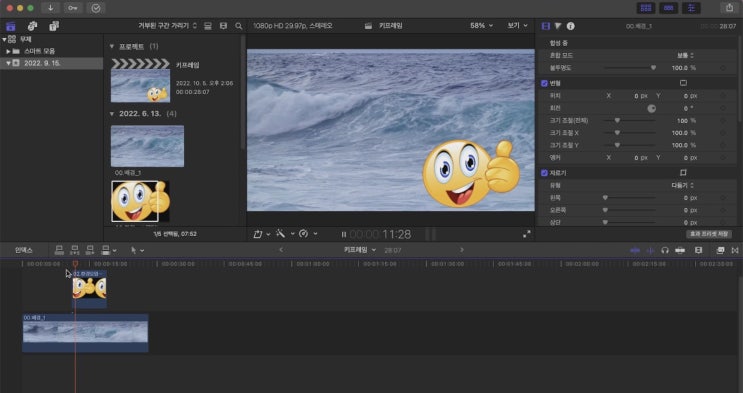Viewport: 743px width, 393px height.
Task: Click the 효과 프리셋 저장 button
Action: pos(709,234)
